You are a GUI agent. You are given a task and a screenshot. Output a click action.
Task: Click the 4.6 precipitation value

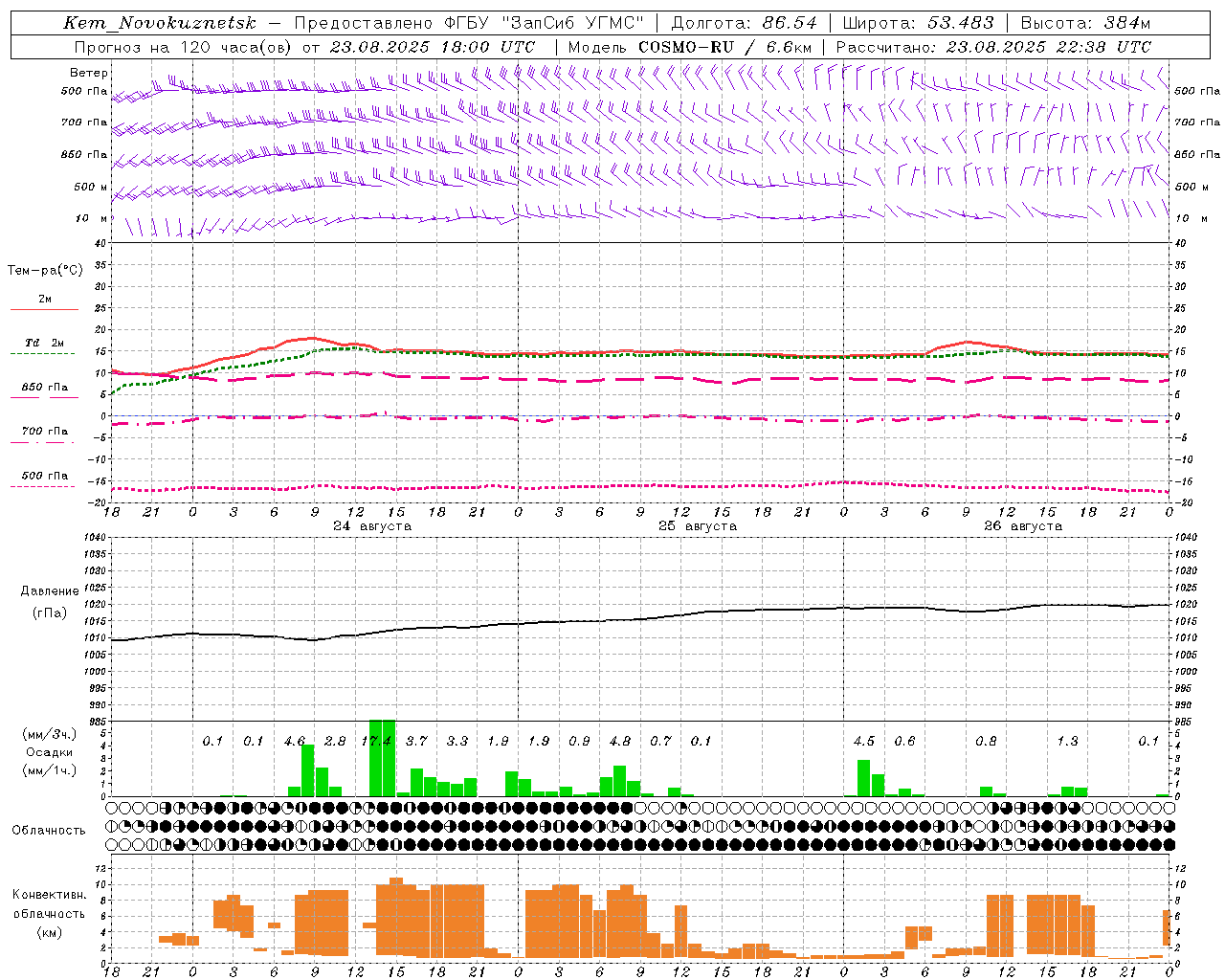[295, 741]
